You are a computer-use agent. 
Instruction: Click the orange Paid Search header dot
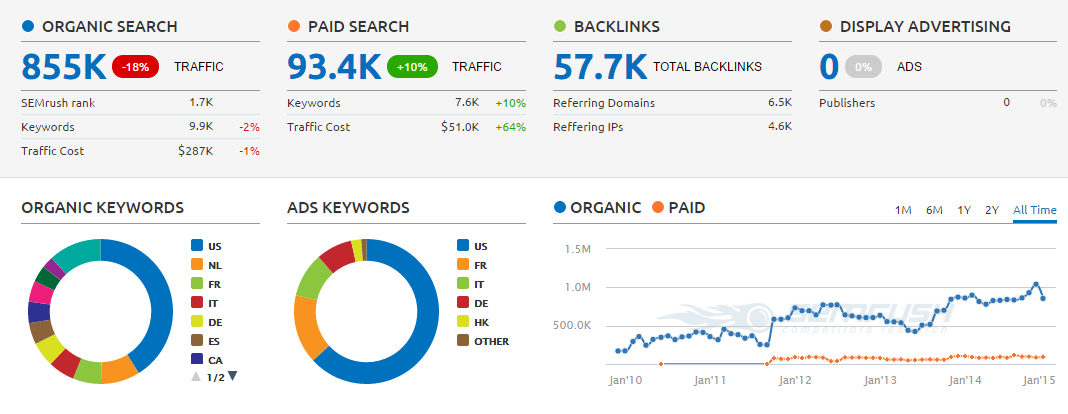click(x=294, y=27)
